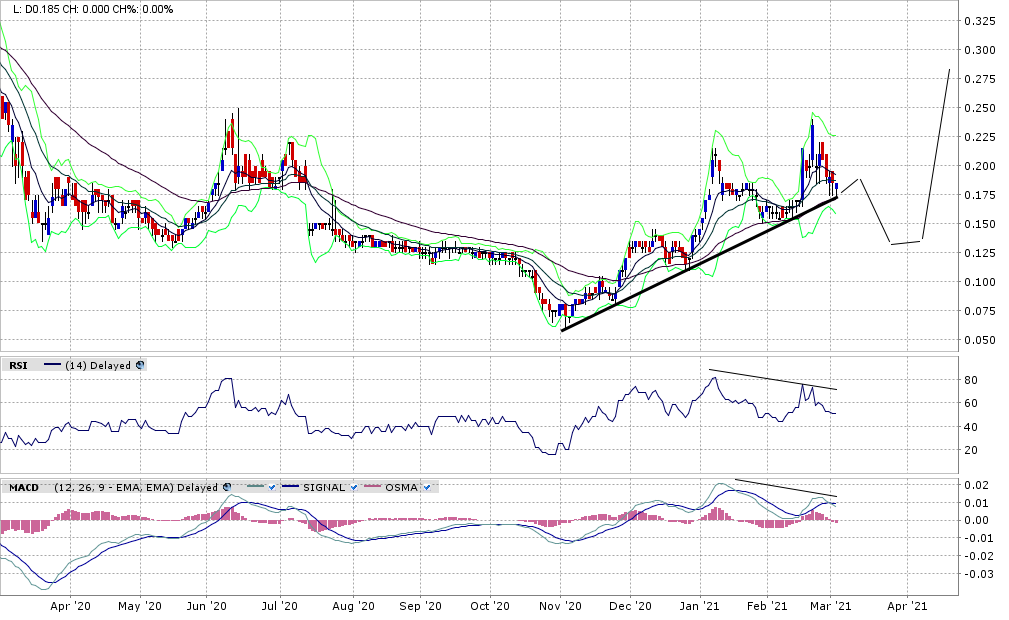Click the teal MACD line color swatch
This screenshot has height=620, width=1009.
(254, 487)
